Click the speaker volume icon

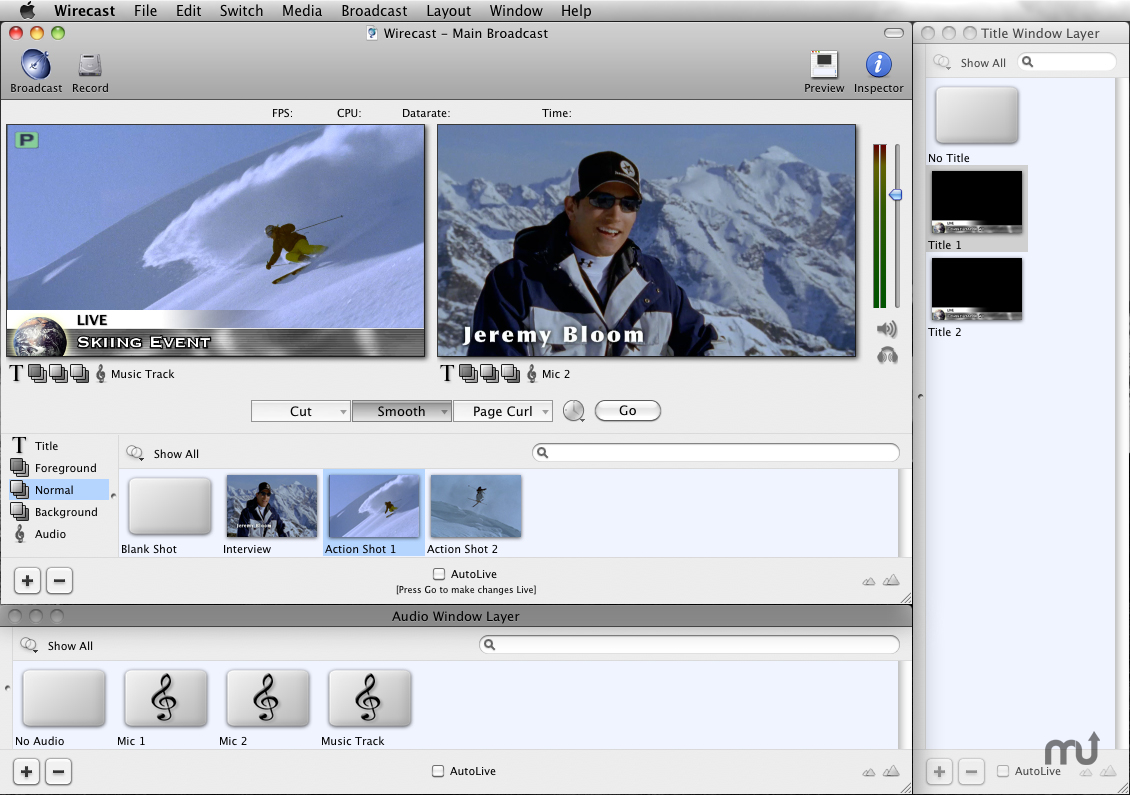coord(887,329)
